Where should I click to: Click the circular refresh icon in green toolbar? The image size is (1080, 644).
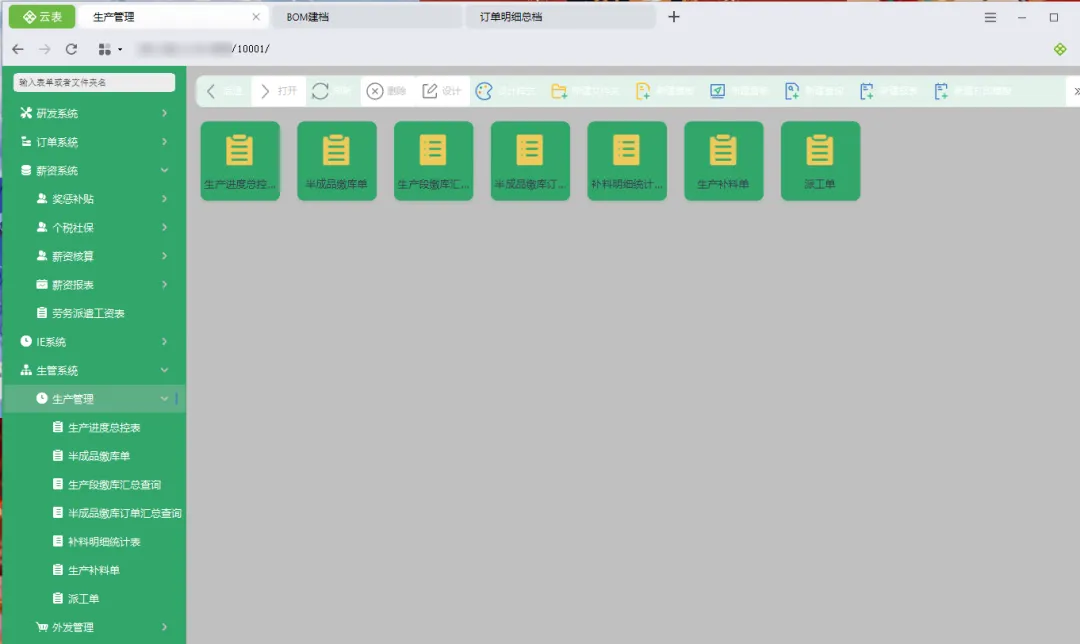(320, 91)
